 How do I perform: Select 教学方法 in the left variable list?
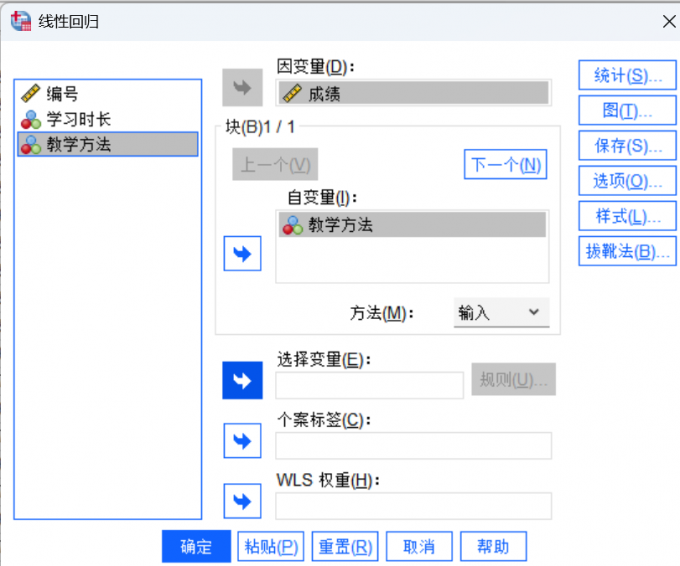[x=108, y=144]
